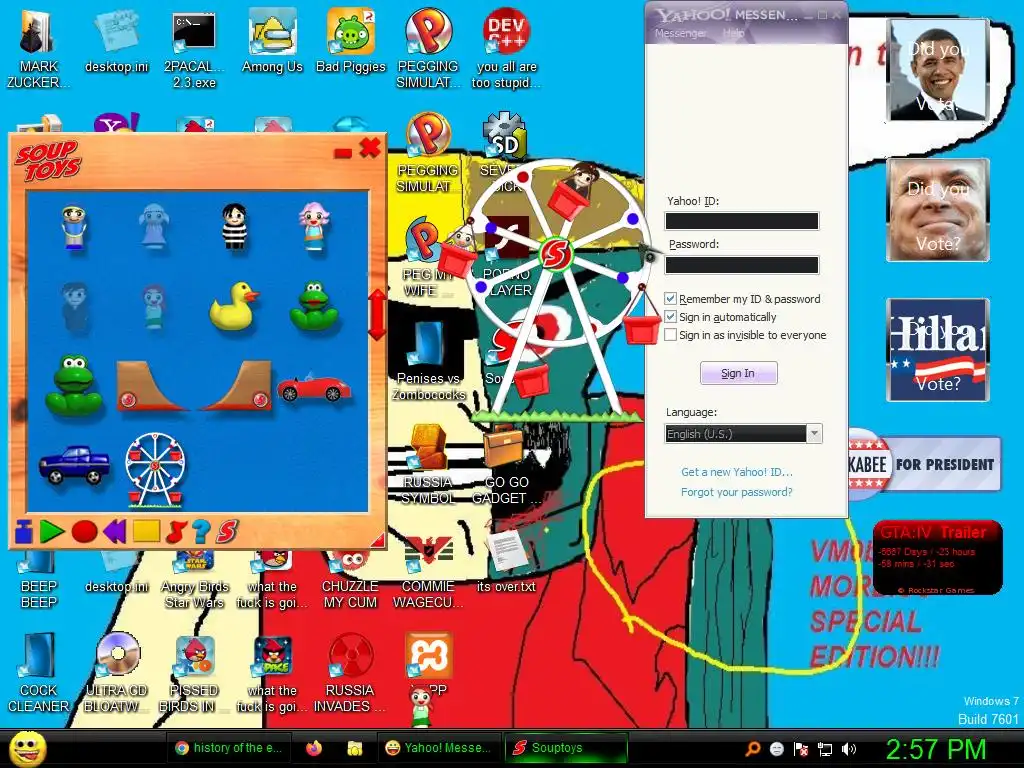Screen dimensions: 1024x768
Task: Click the Yahoo! ID input field
Action: (741, 221)
